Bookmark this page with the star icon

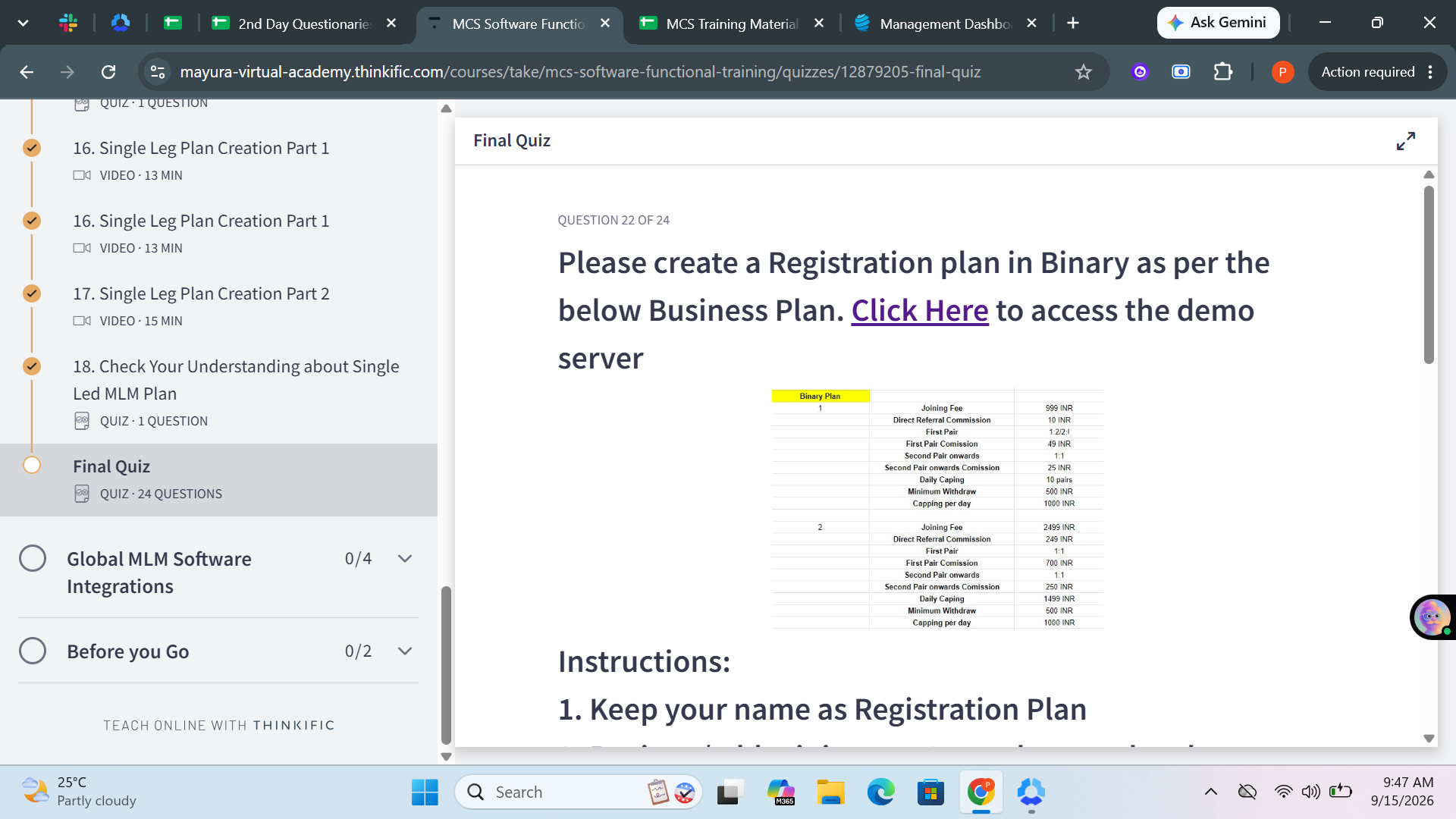[x=1083, y=72]
